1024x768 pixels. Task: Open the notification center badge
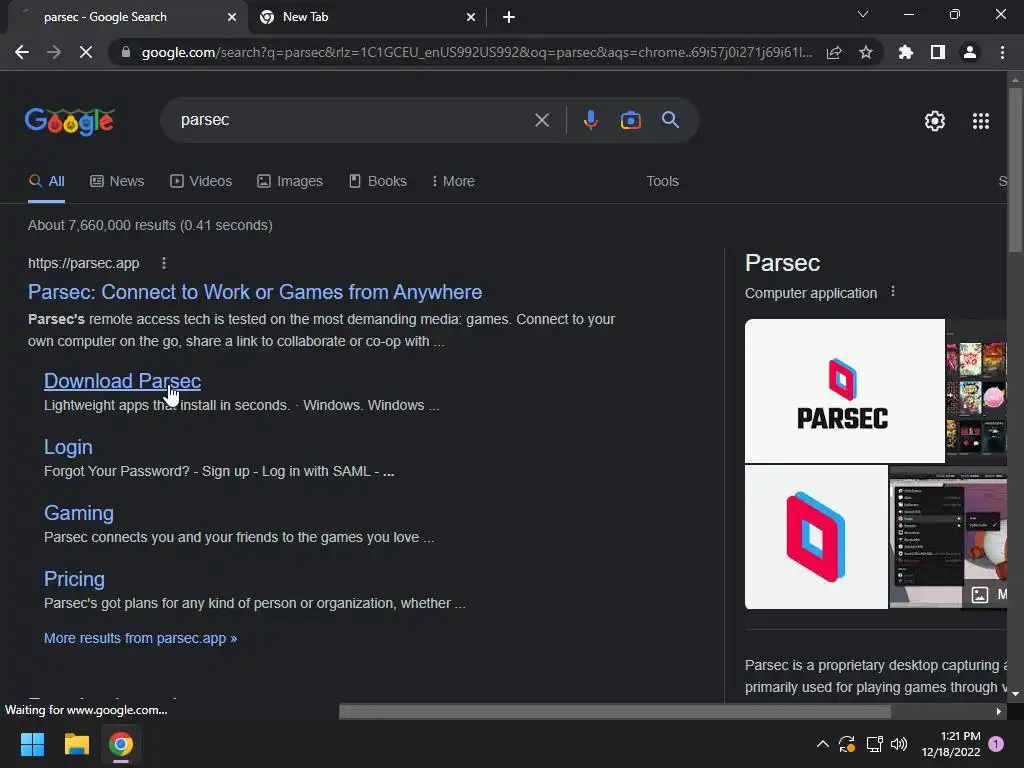[996, 744]
